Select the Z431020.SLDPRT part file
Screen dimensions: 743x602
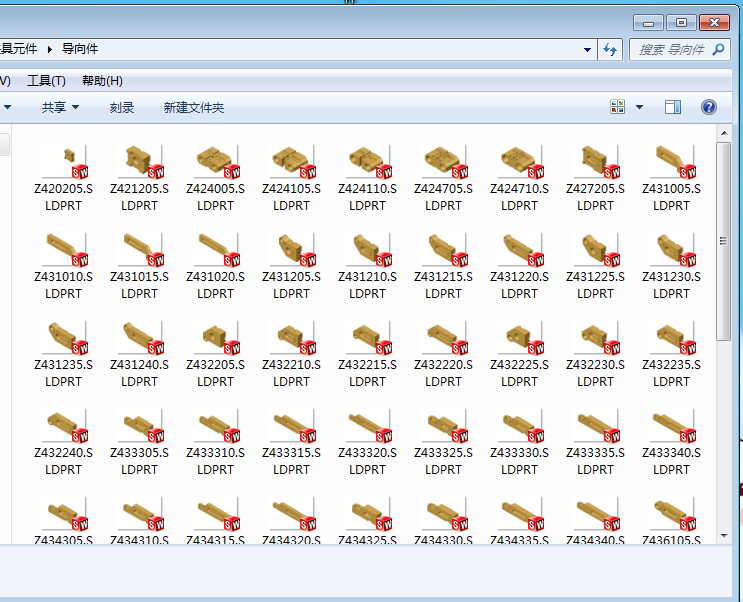pos(216,266)
